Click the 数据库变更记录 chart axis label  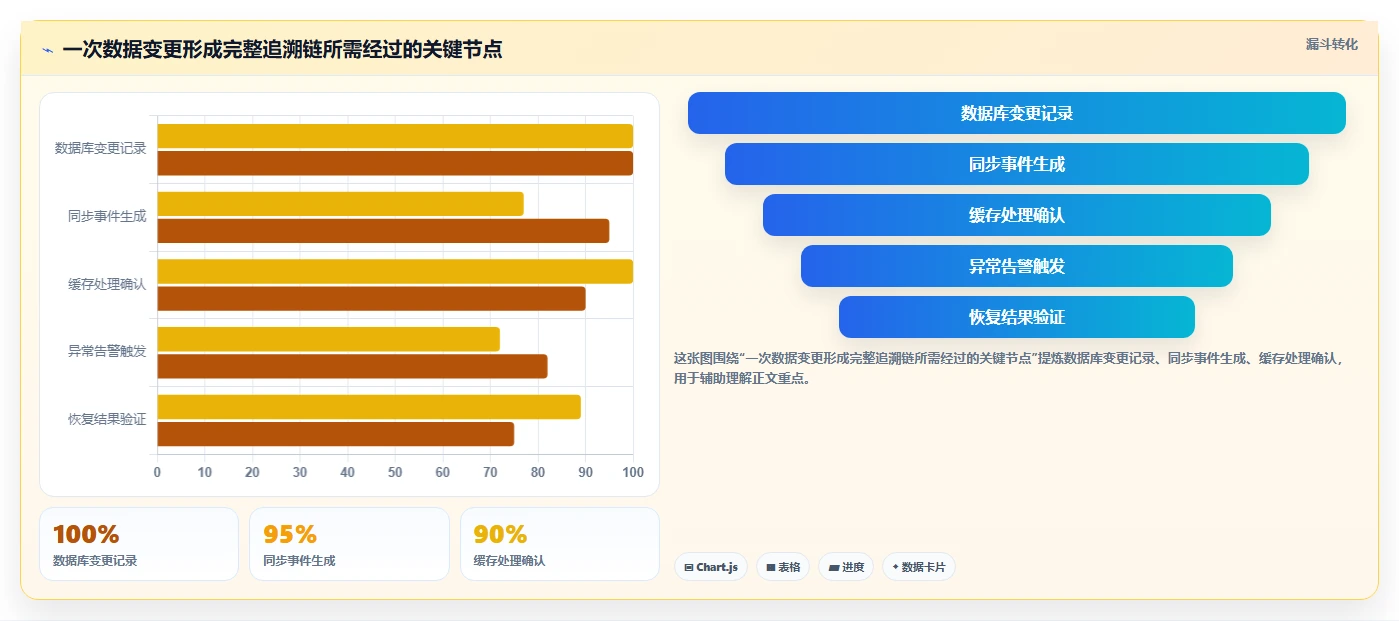(100, 149)
